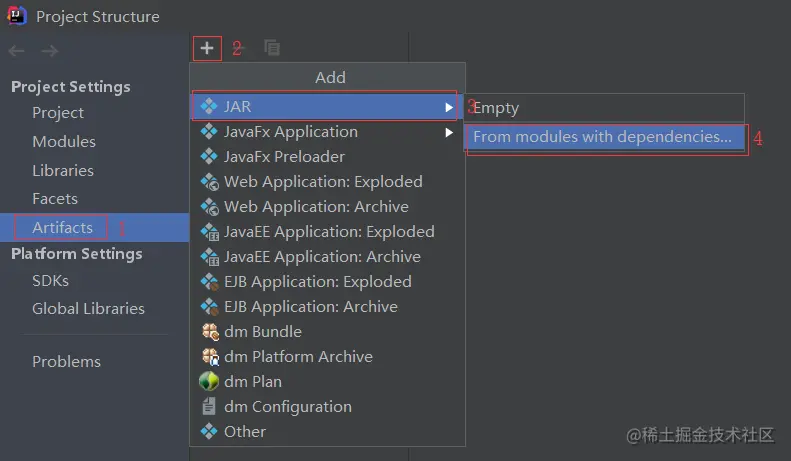Click the EJB Application: Archive icon
This screenshot has width=791, height=461.
[209, 307]
